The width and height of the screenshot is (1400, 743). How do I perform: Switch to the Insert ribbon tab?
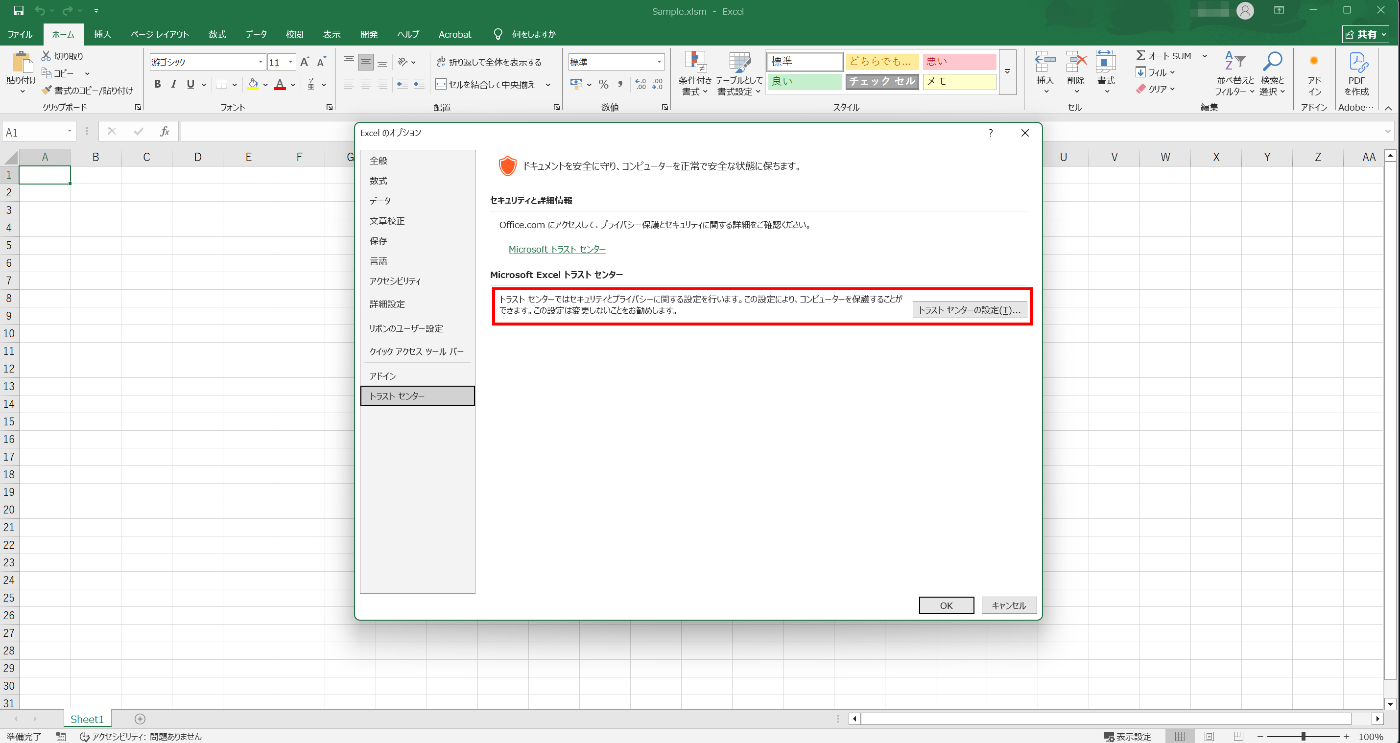103,34
